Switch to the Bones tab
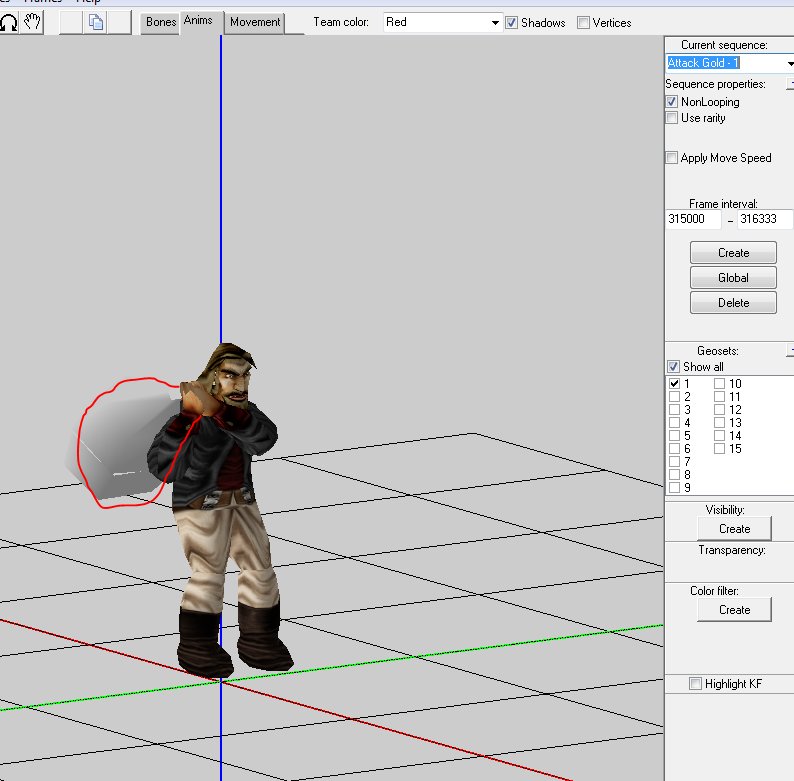Screen dimensions: 794x781 tap(161, 22)
